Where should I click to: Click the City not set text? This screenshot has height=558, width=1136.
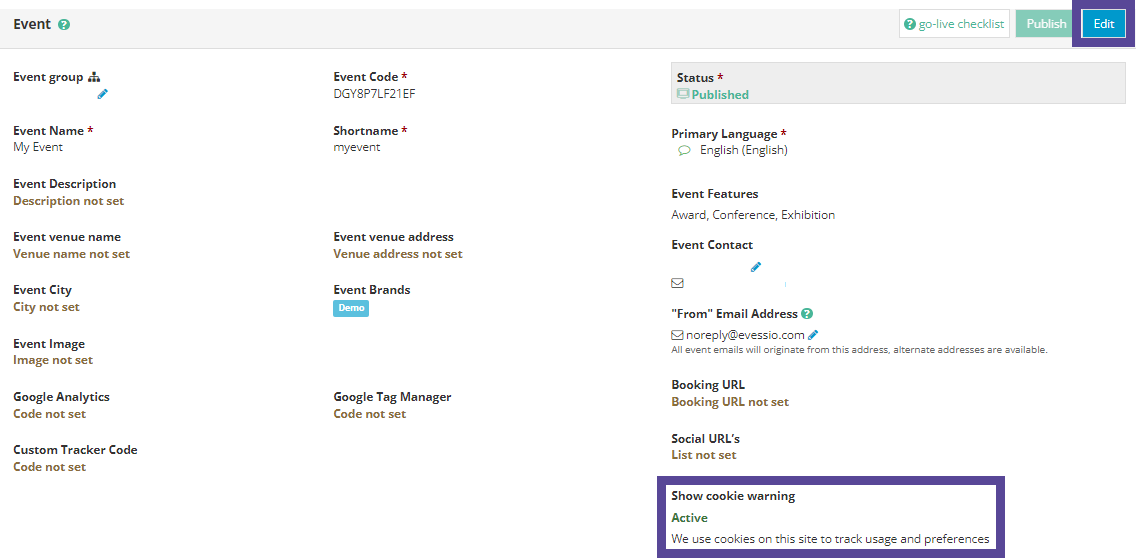point(46,307)
